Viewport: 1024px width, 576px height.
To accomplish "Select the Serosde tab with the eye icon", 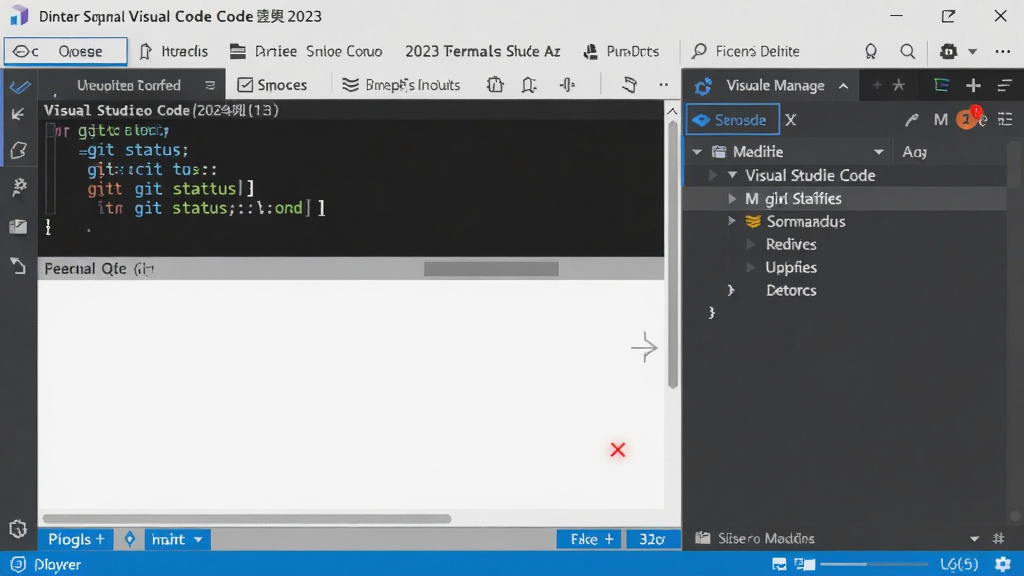I will (732, 120).
